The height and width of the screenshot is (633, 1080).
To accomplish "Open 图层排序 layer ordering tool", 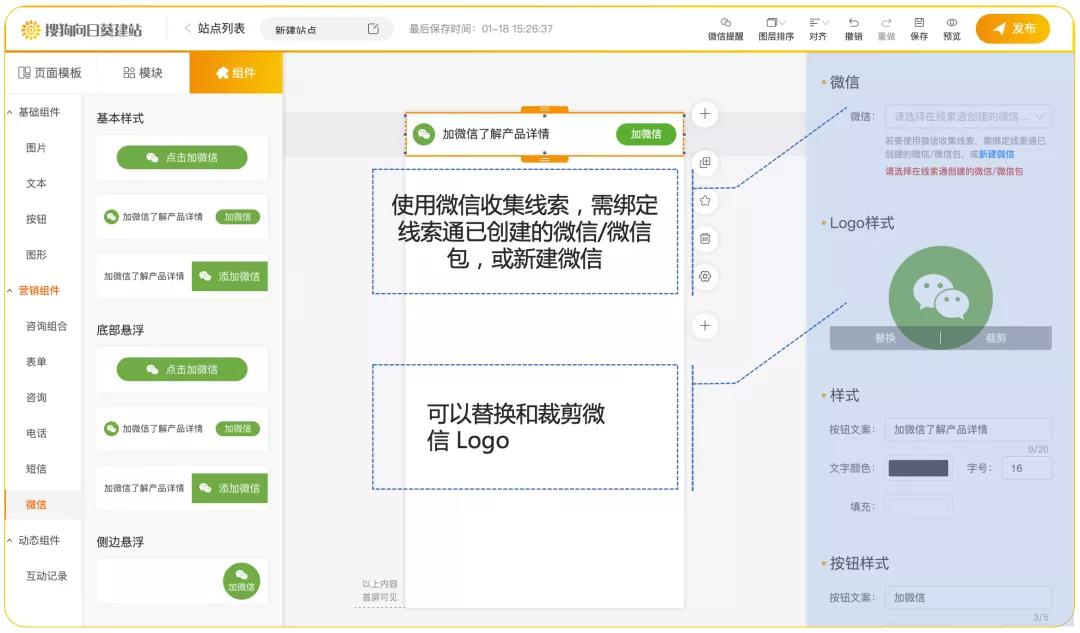I will tap(776, 29).
